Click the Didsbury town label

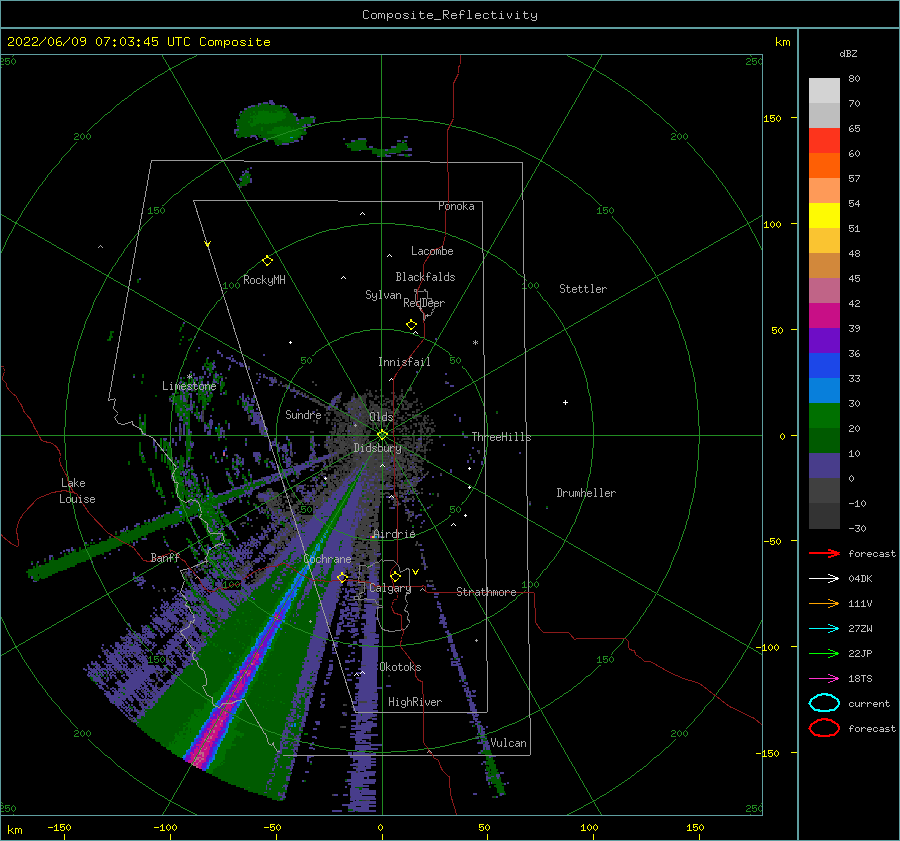377,448
